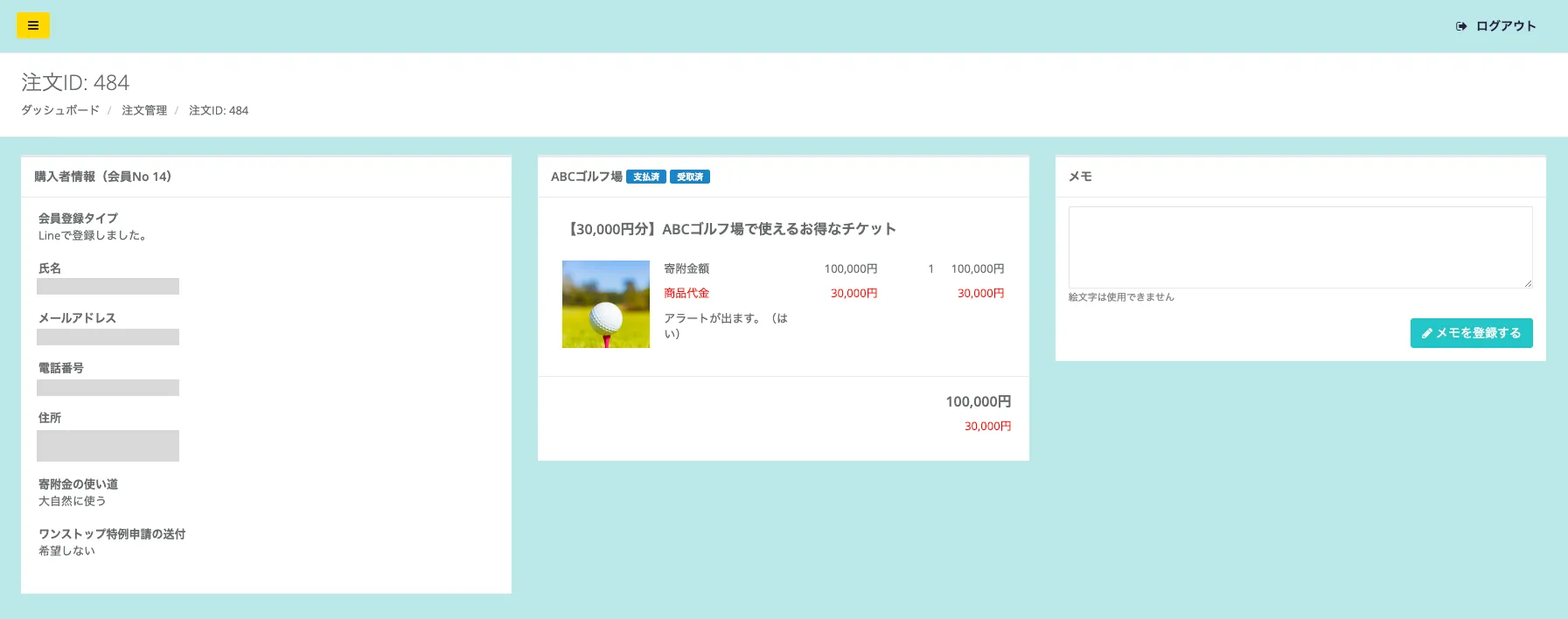
Task: Click 注文ID: 484 breadcrumb item
Action: coord(219,110)
